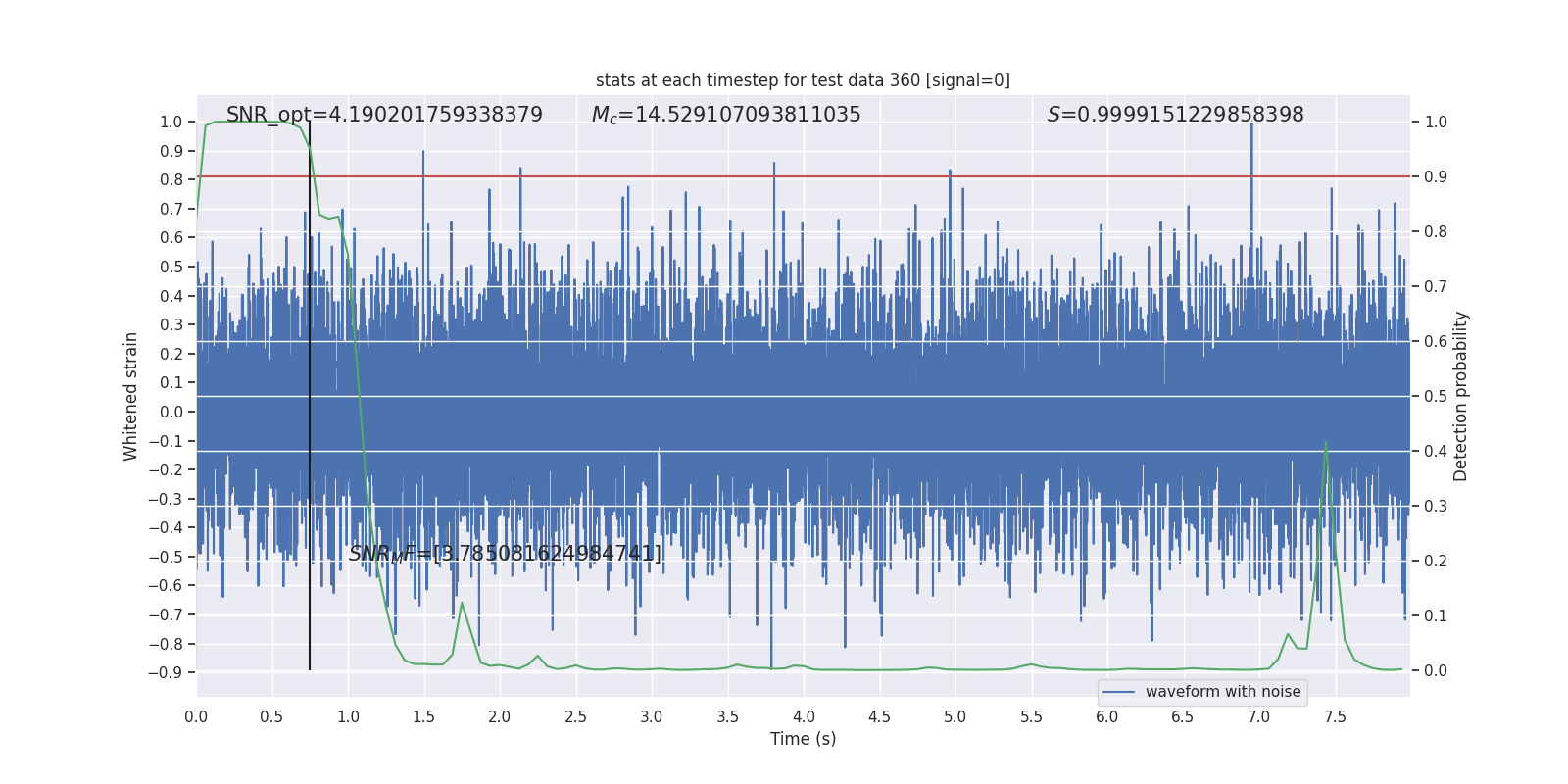Click the plot title about test data 360
The width and height of the screenshot is (1568, 784).
tap(803, 80)
